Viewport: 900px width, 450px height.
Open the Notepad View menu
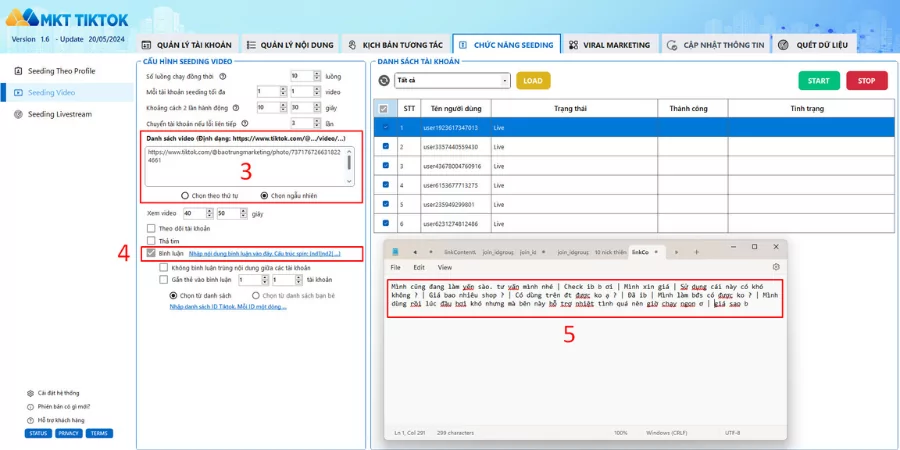pos(444,267)
